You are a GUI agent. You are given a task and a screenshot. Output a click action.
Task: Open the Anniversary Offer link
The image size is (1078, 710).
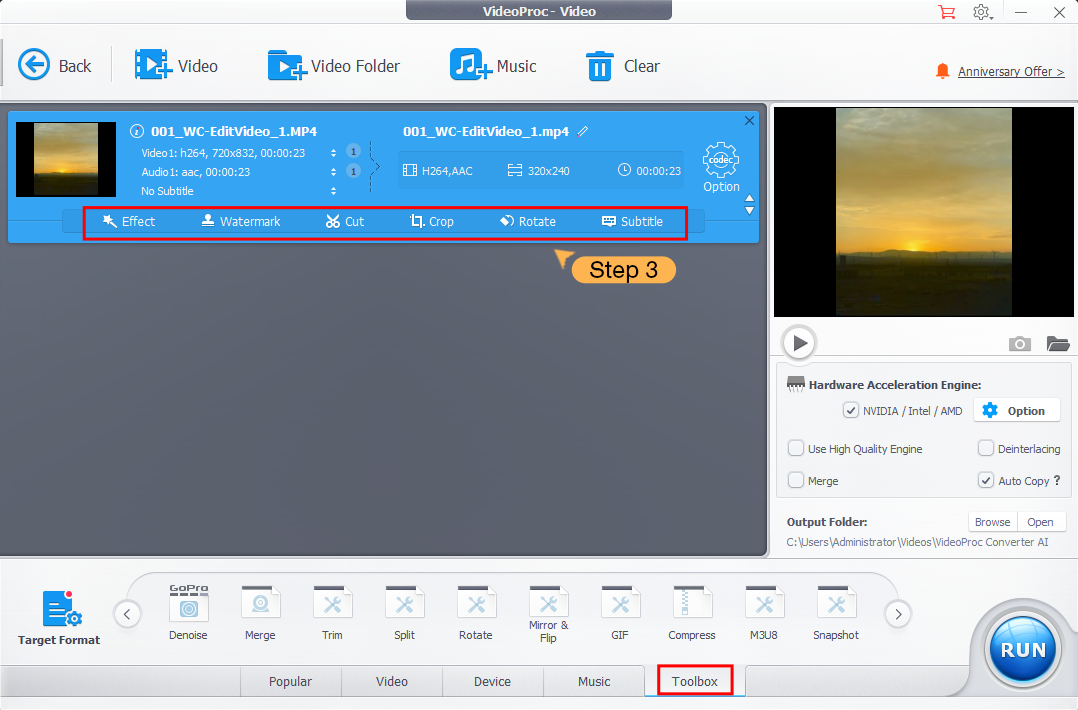[x=1011, y=71]
